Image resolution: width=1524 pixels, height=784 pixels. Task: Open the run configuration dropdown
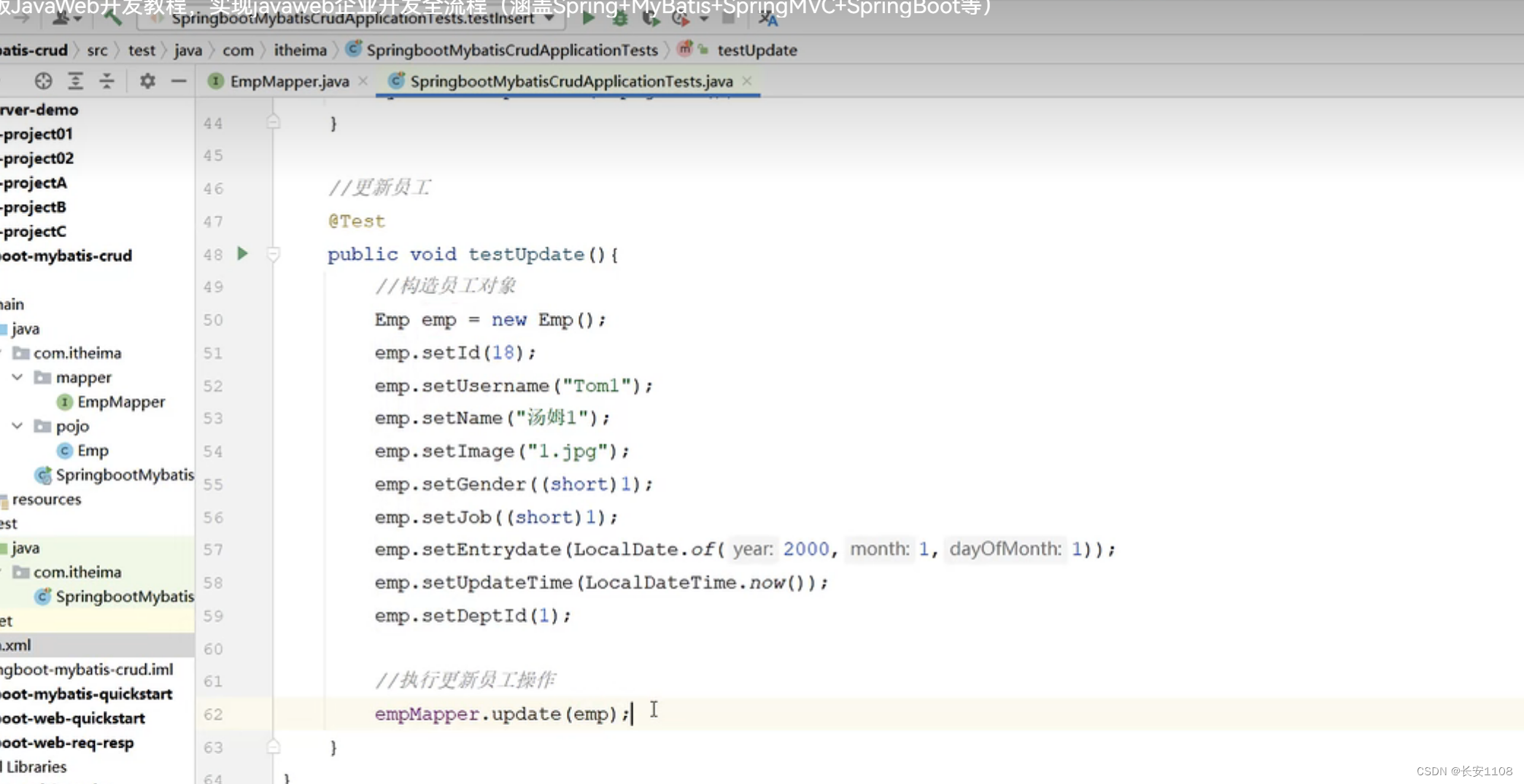click(x=351, y=20)
